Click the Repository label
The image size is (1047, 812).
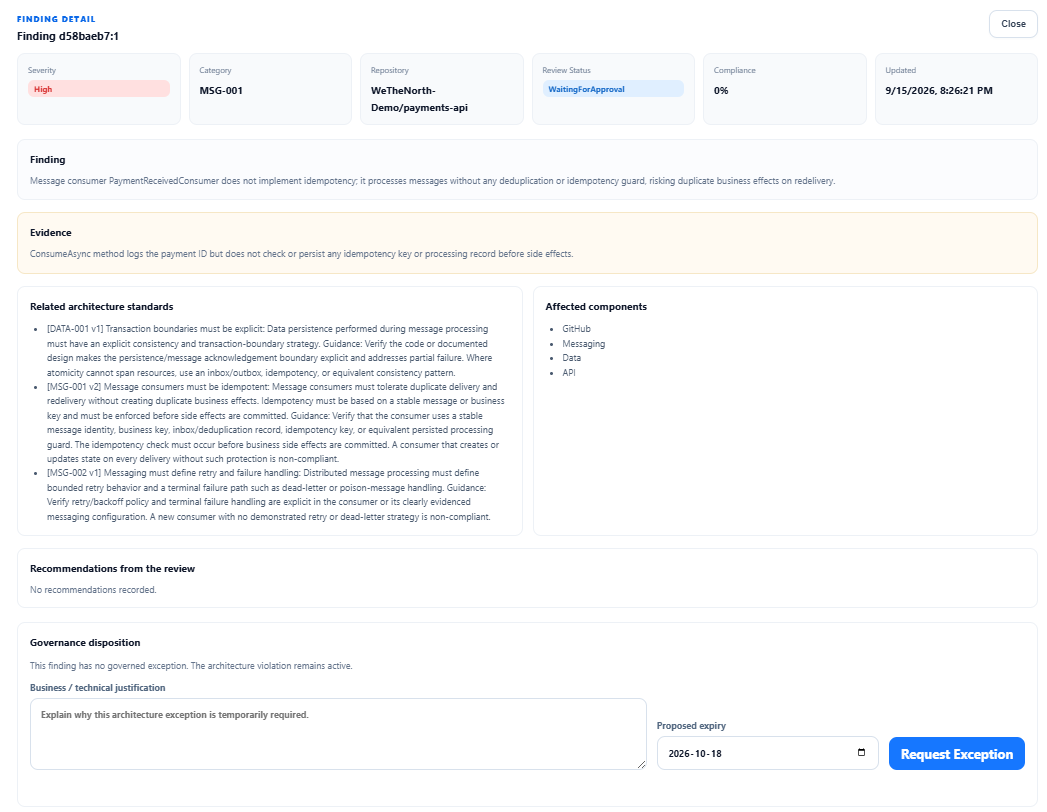(389, 70)
